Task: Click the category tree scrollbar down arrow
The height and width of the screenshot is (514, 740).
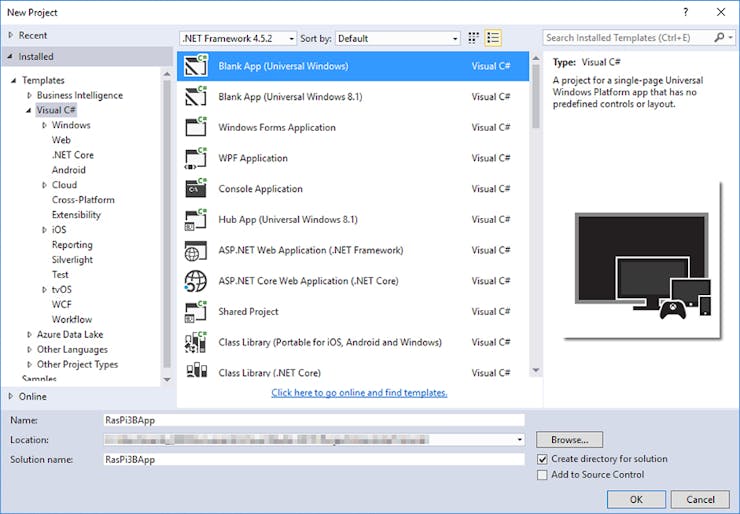Action: tap(167, 379)
